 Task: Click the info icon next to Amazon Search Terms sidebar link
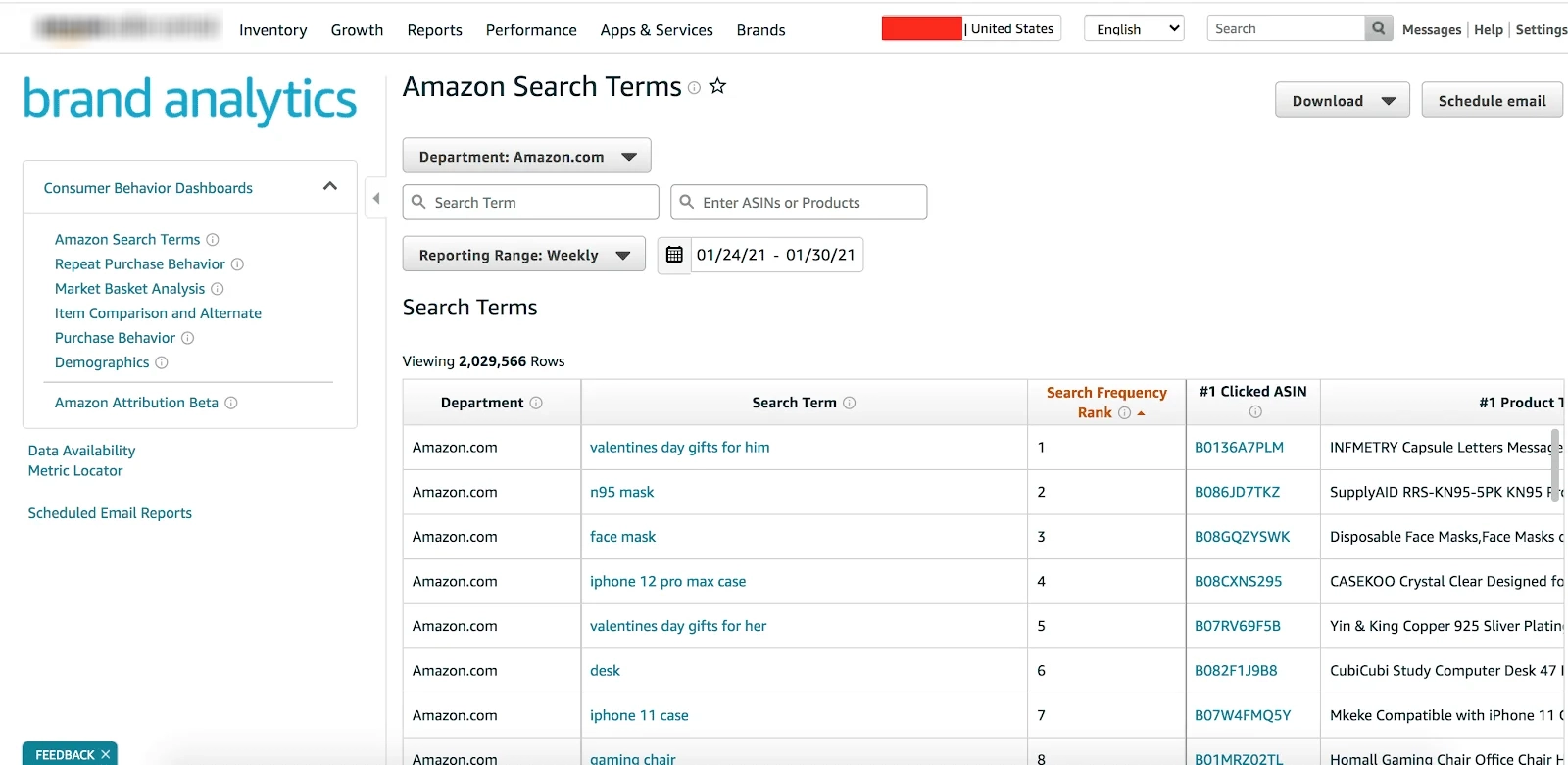coord(213,240)
